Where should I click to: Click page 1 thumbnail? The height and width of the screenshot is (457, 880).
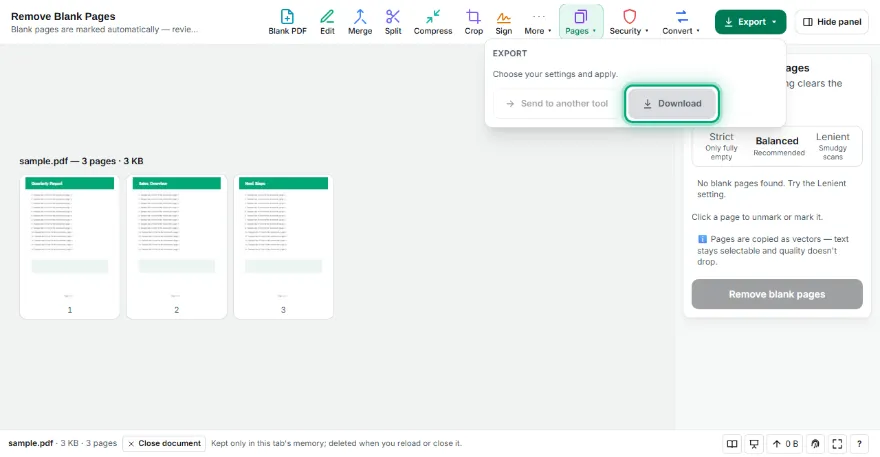[x=70, y=247]
